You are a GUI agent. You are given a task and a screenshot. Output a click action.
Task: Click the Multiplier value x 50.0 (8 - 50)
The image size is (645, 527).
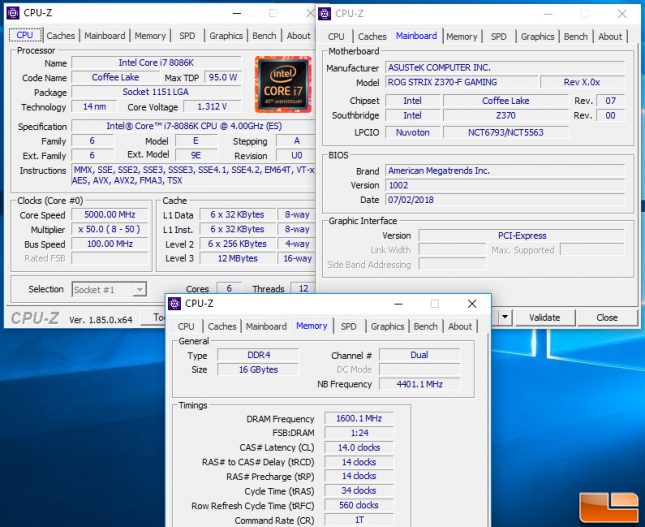point(109,229)
